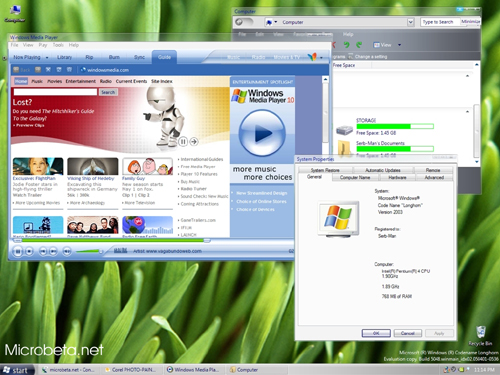Switch to the Rip tab
Screen dimensions: 500x375
(89, 57)
